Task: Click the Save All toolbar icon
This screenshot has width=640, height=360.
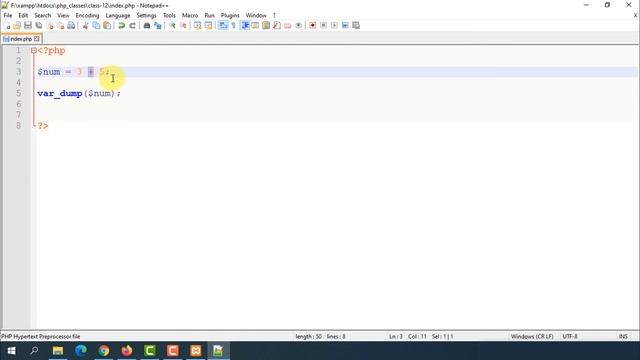Action: click(x=39, y=25)
